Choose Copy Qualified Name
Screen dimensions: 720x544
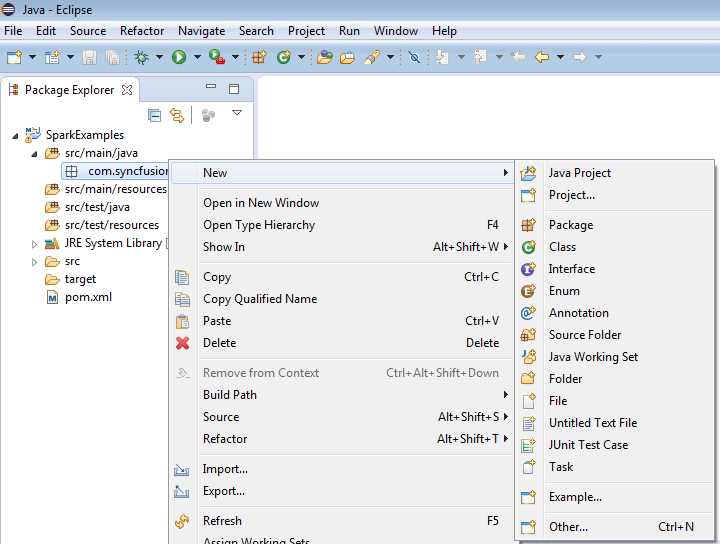pyautogui.click(x=342, y=299)
